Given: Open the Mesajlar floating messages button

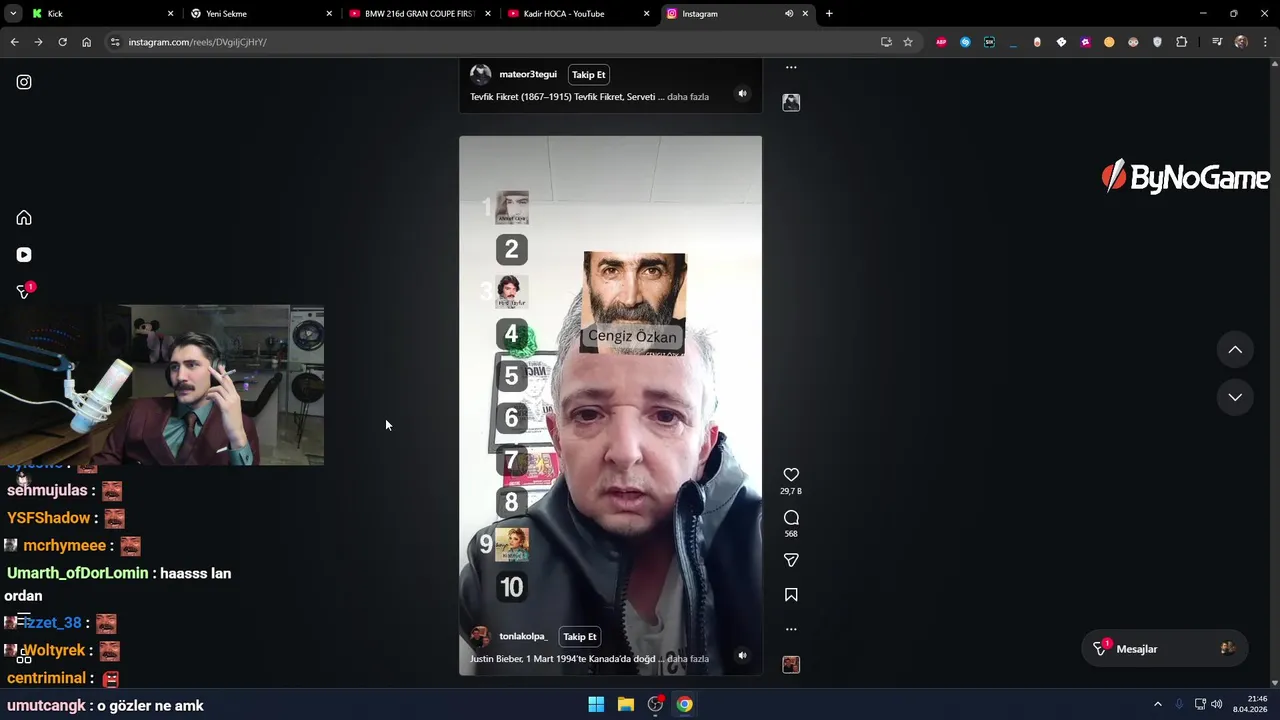Looking at the screenshot, I should point(1164,649).
